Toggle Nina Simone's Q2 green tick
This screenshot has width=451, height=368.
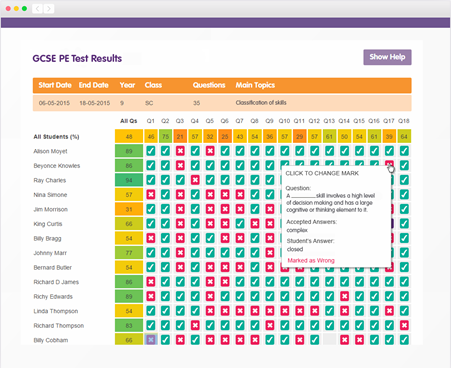[x=165, y=194]
